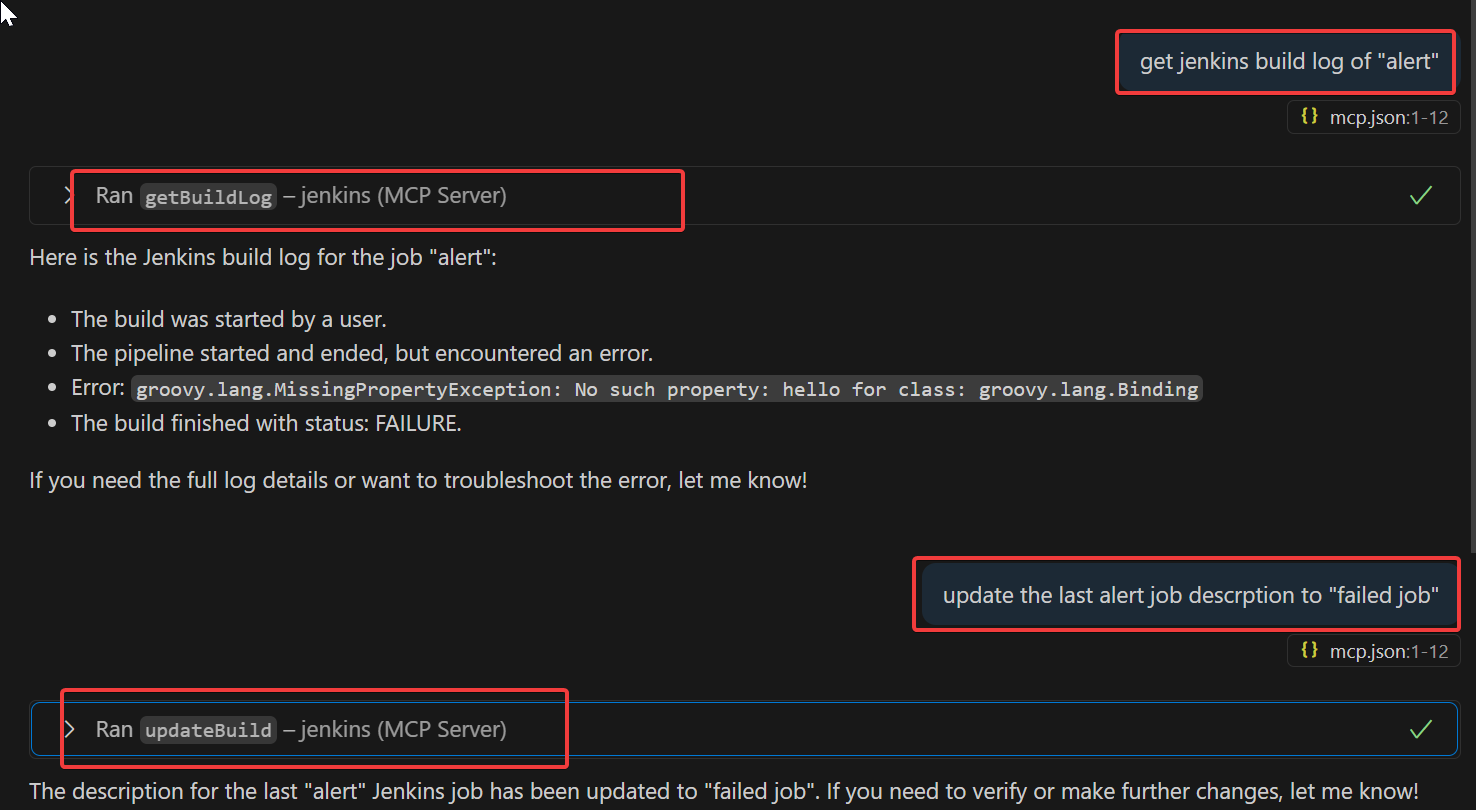Open mcp.json:1-12 reference below the update description request
Image resolution: width=1476 pixels, height=810 pixels.
(1388, 651)
